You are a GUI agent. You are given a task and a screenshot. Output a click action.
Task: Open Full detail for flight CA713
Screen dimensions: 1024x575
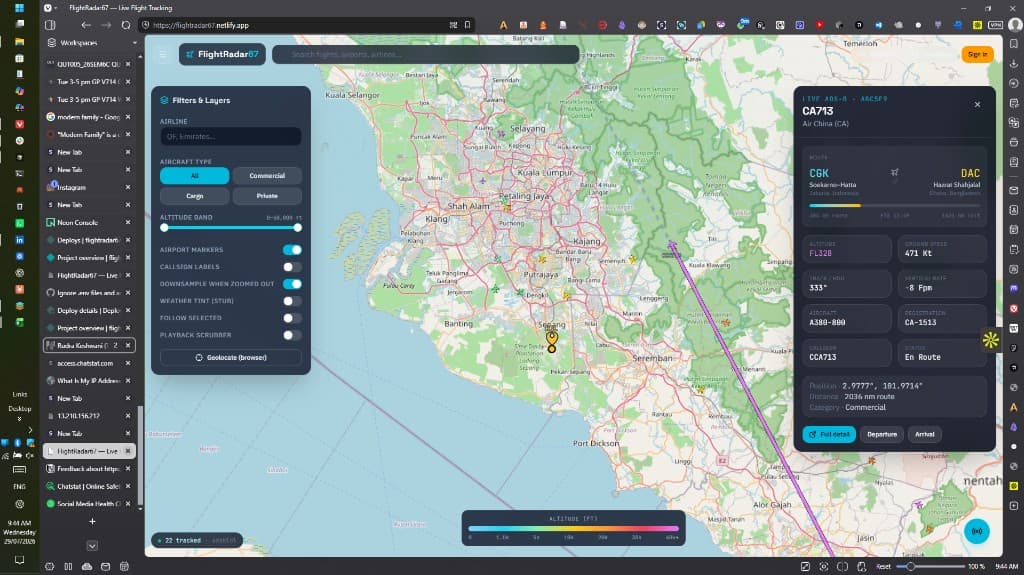click(829, 434)
